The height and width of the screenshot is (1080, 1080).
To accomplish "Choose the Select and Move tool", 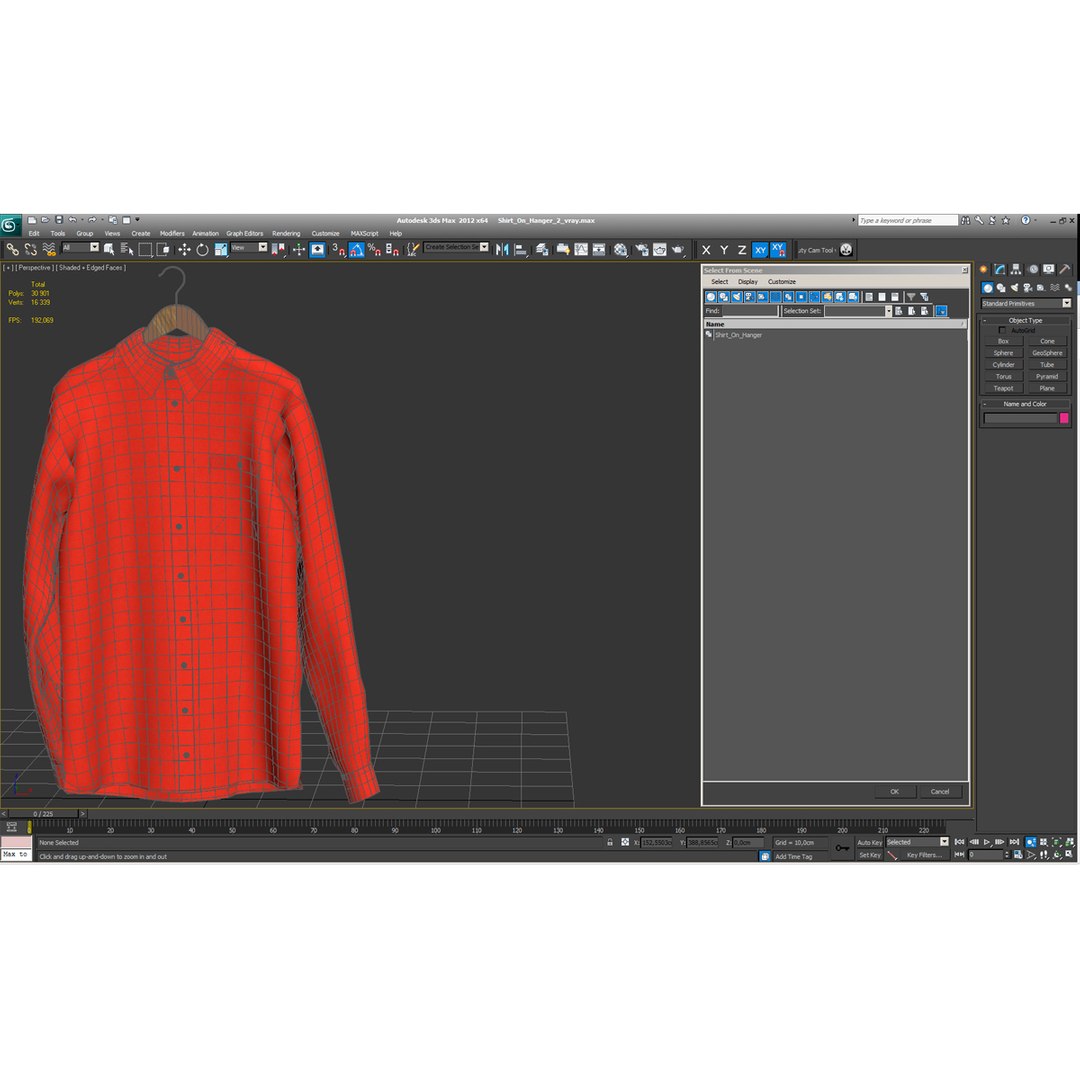I will click(x=184, y=249).
